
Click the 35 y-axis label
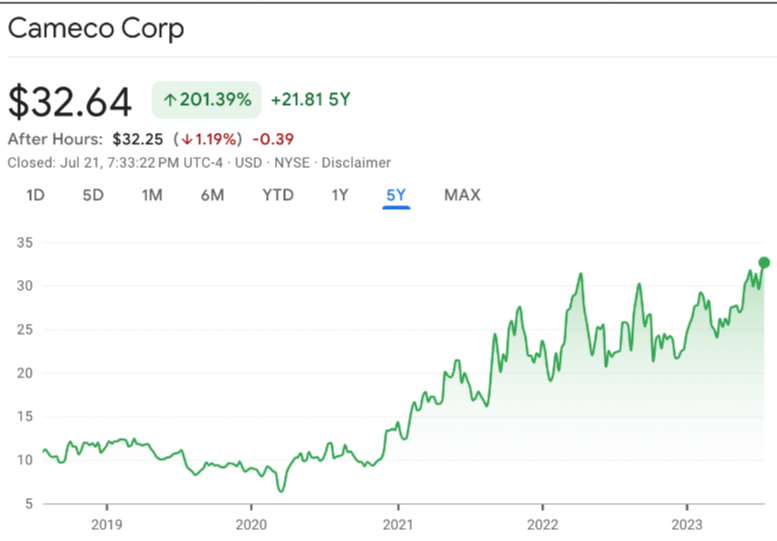pyautogui.click(x=25, y=243)
